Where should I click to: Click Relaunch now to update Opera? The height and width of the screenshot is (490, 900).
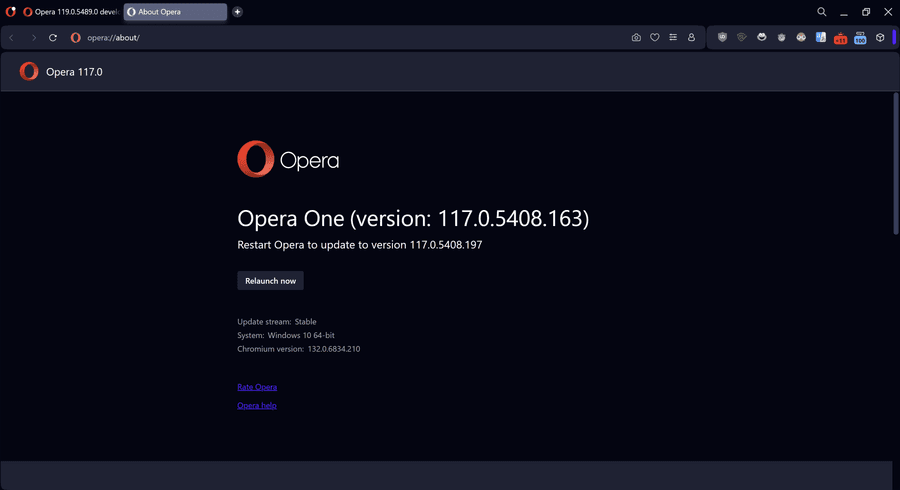tap(270, 281)
